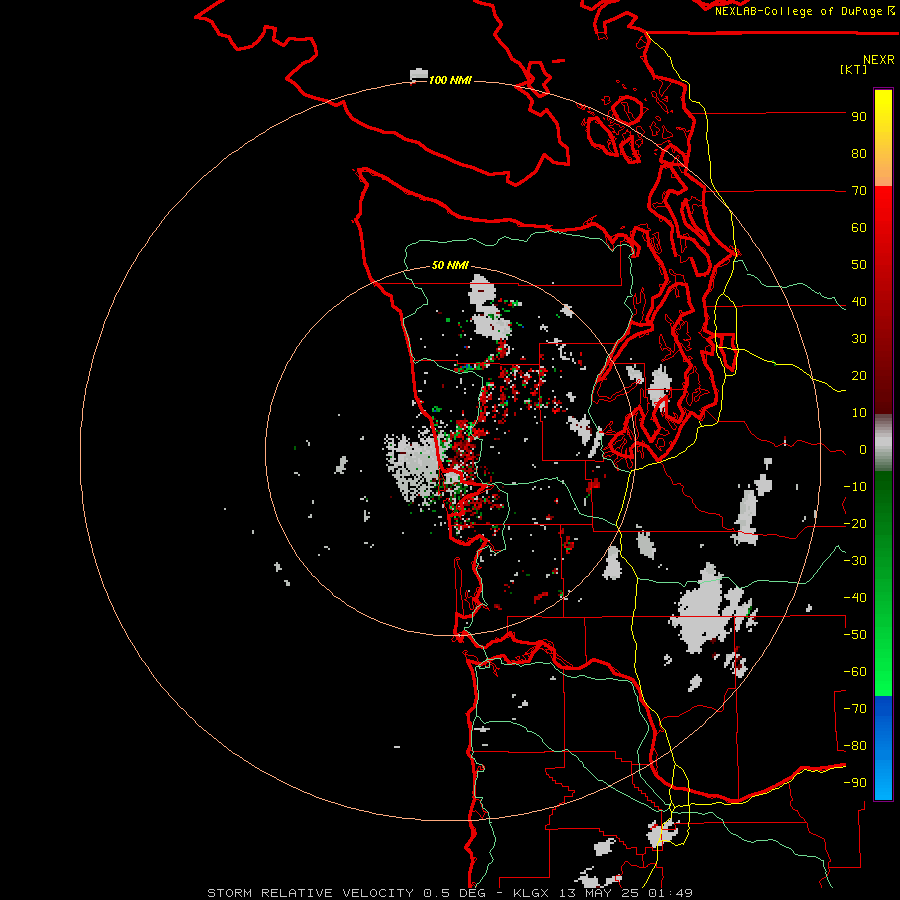
Task: Click the blue band of the color bar
Action: click(883, 746)
